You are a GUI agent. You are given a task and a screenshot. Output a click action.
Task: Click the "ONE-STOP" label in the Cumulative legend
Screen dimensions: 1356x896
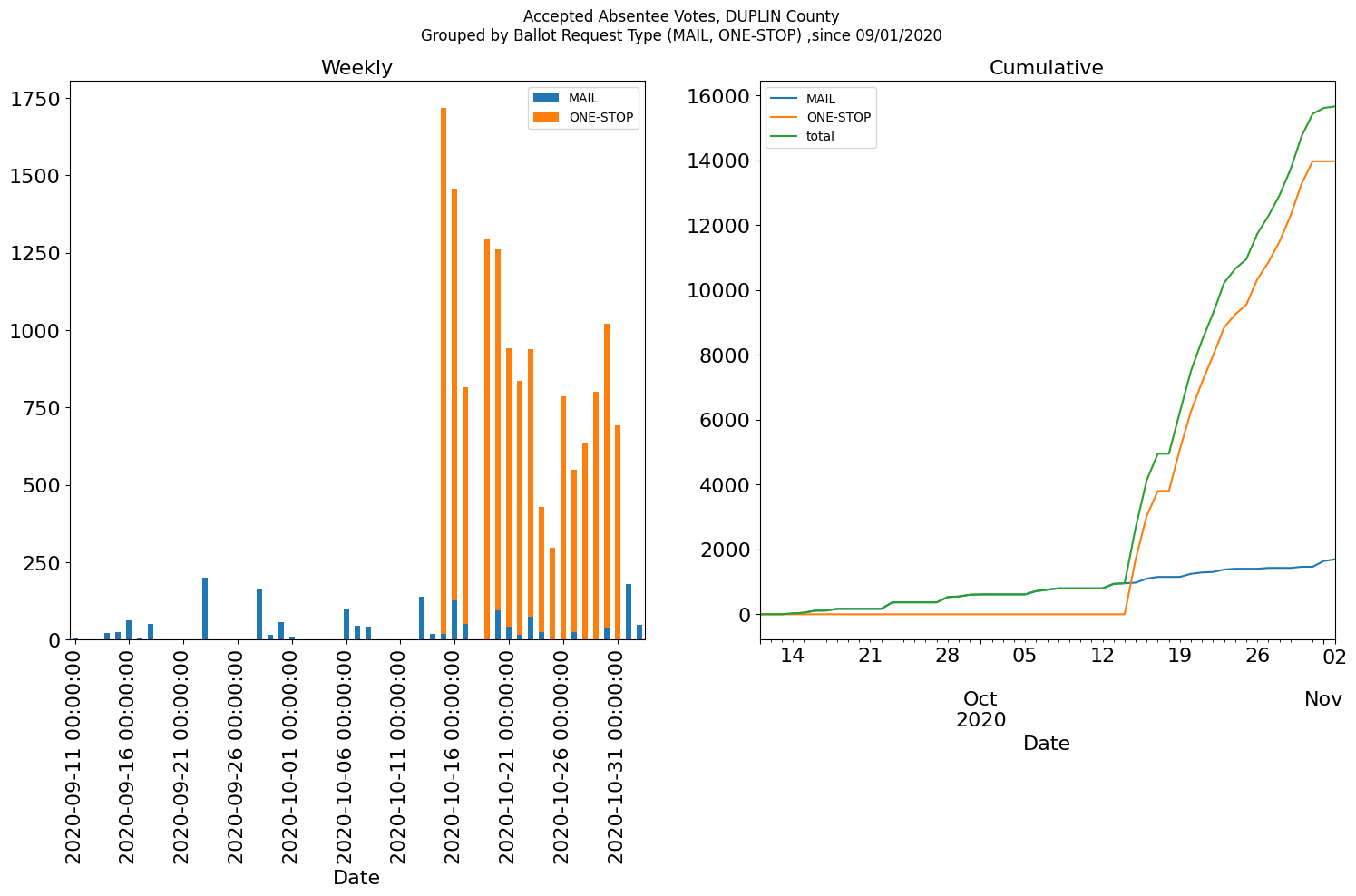tap(838, 117)
